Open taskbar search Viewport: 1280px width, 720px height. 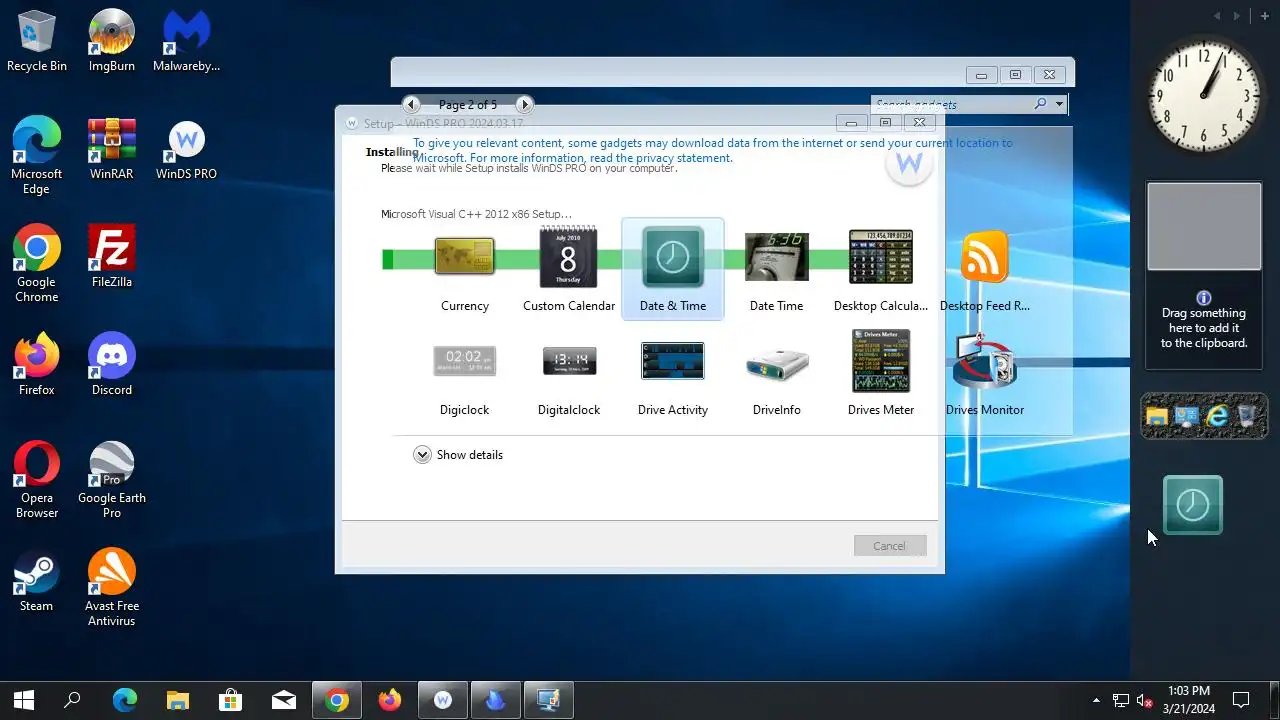coord(72,700)
